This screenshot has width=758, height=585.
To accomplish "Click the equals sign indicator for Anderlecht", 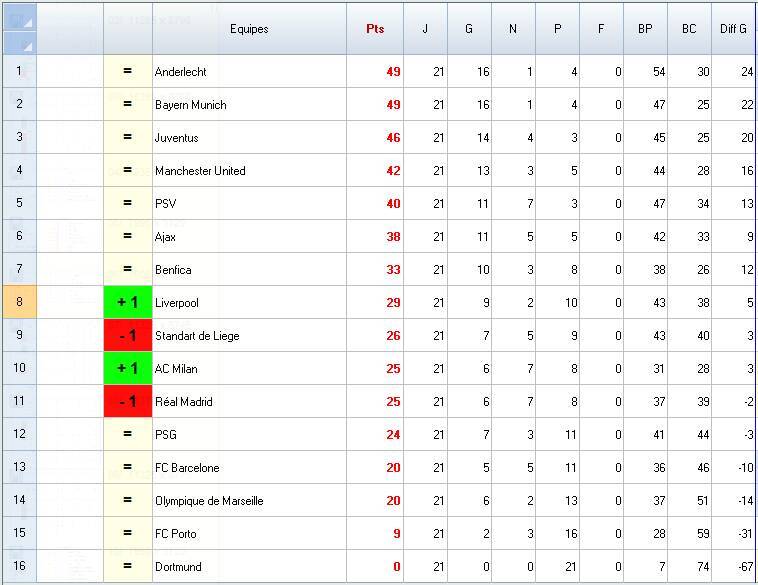I will click(x=127, y=72).
